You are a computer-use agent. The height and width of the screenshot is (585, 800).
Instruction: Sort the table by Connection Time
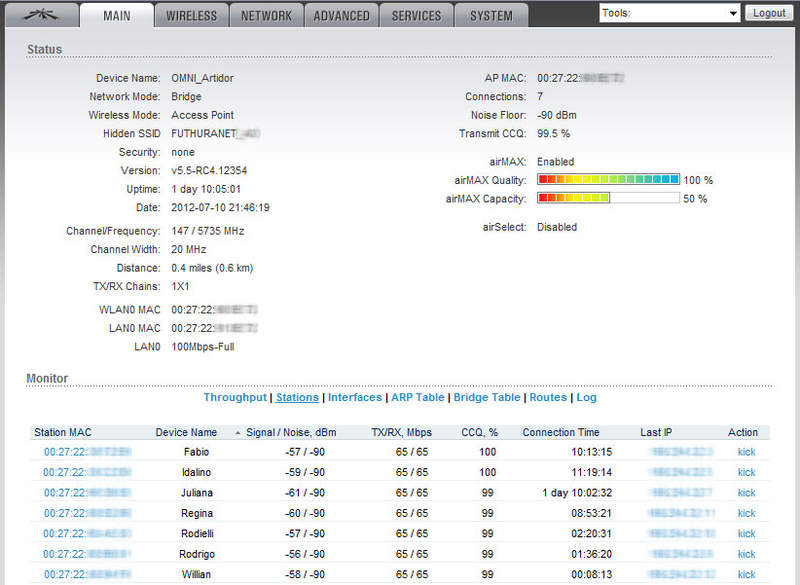[560, 433]
